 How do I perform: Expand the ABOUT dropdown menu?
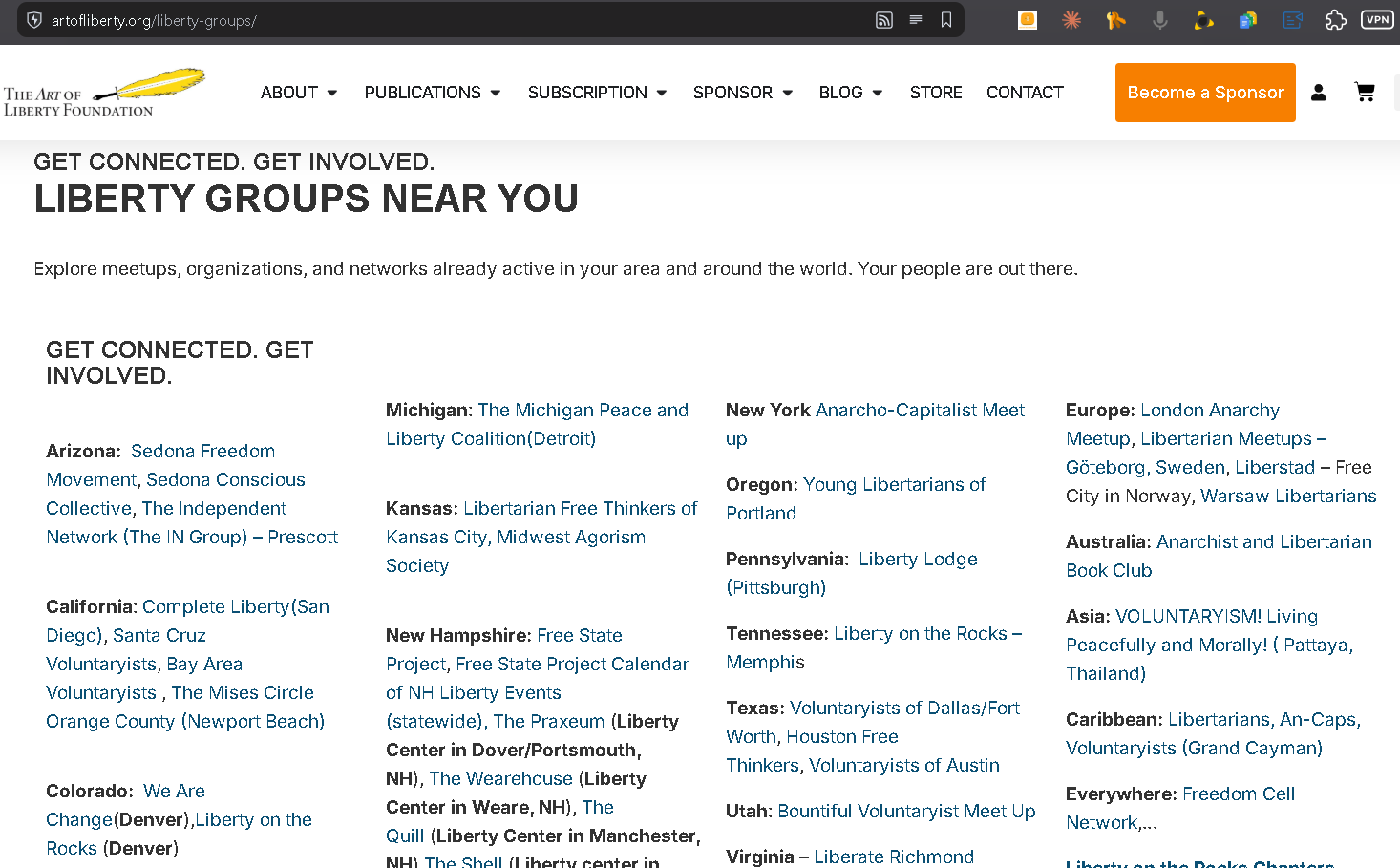point(299,93)
